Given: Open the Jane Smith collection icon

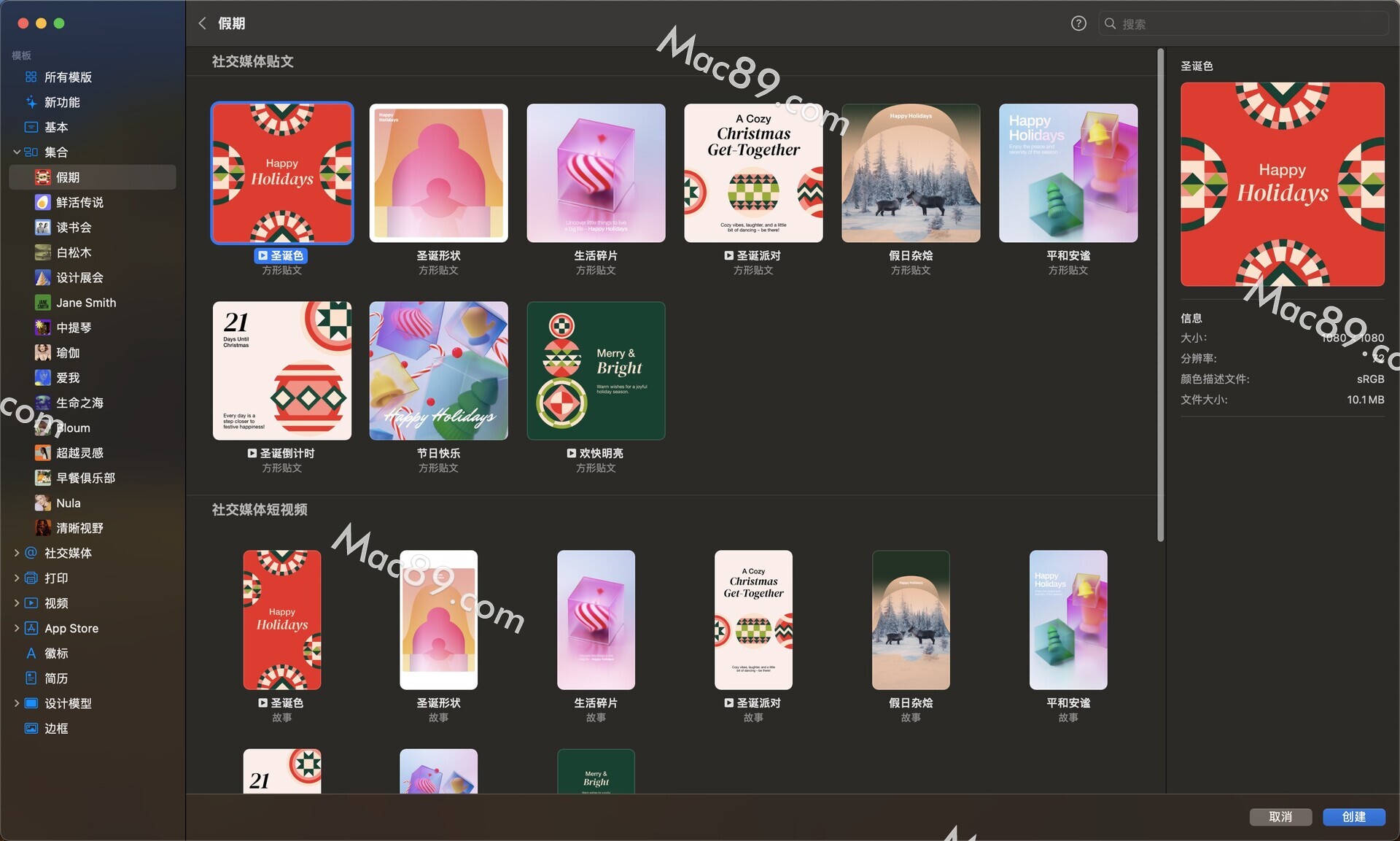Looking at the screenshot, I should [43, 303].
